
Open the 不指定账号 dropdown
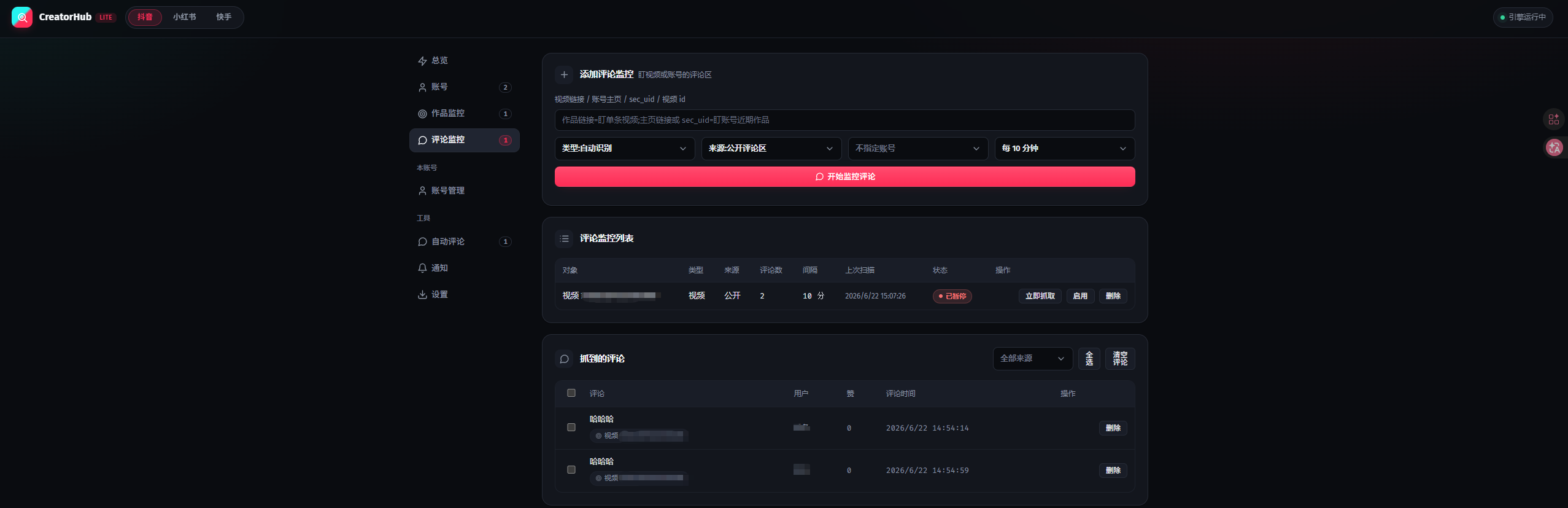pyautogui.click(x=917, y=149)
